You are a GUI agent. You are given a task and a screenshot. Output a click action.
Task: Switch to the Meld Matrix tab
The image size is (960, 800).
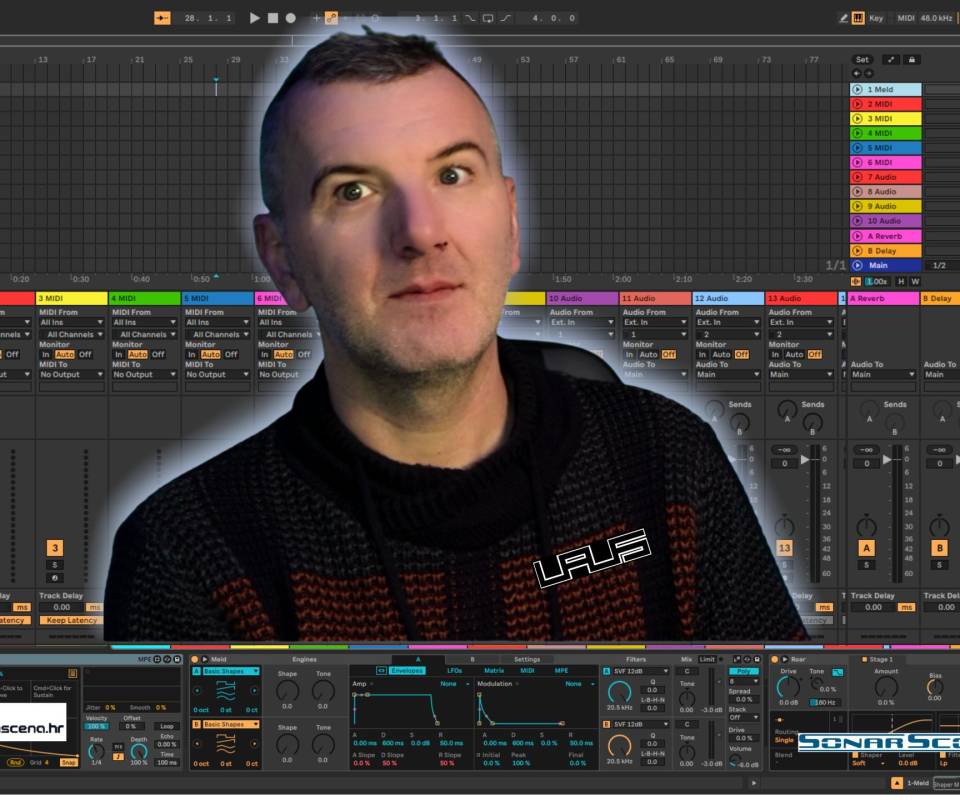click(494, 671)
